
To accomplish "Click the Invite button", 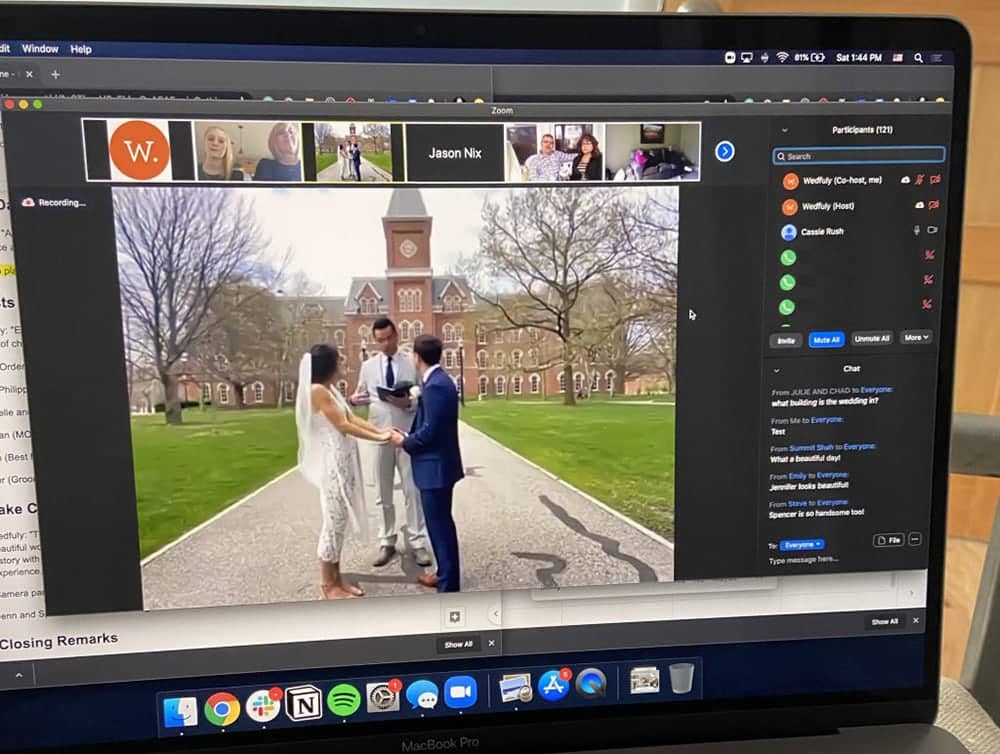I will tap(786, 341).
